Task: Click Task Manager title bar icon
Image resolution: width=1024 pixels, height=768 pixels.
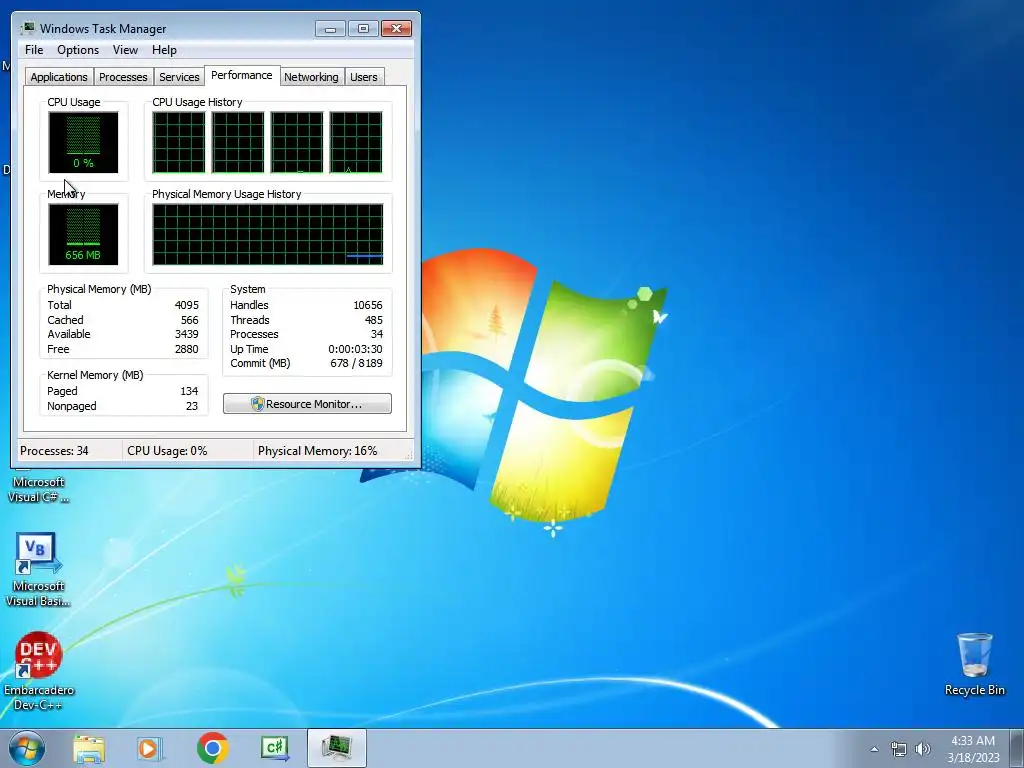Action: [27, 28]
